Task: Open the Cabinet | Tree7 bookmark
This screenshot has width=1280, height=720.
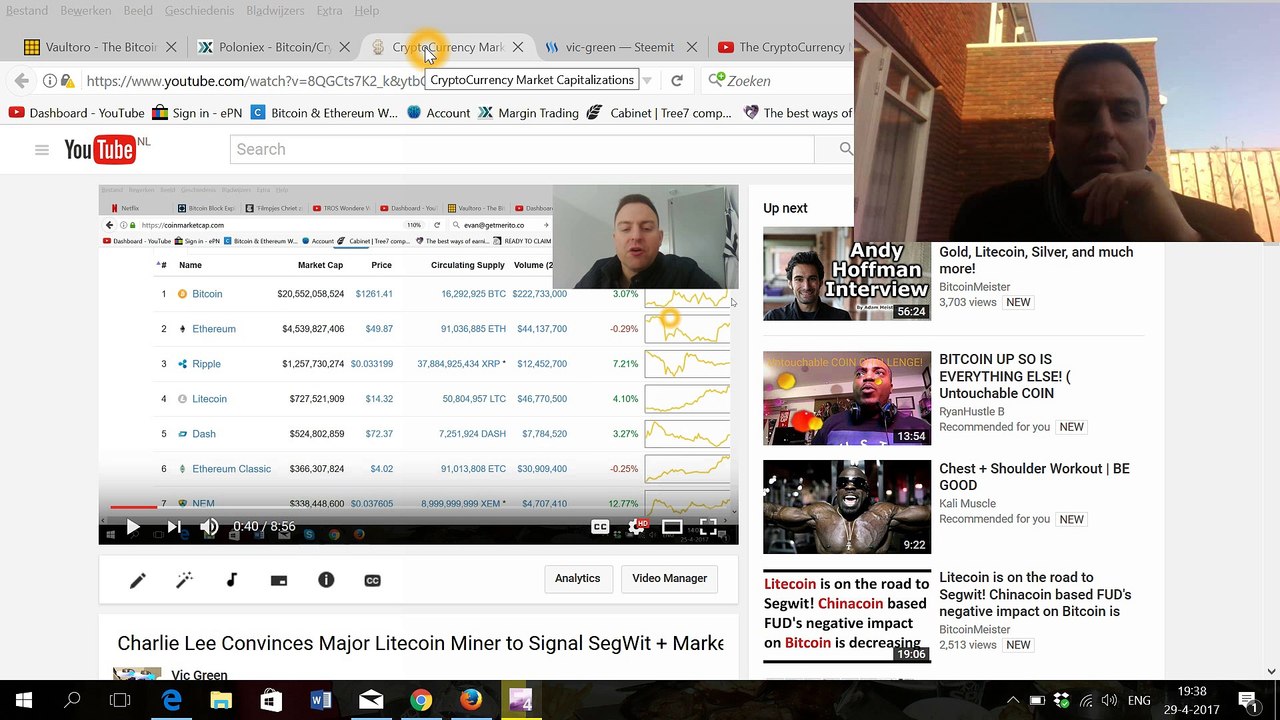Action: pos(659,113)
